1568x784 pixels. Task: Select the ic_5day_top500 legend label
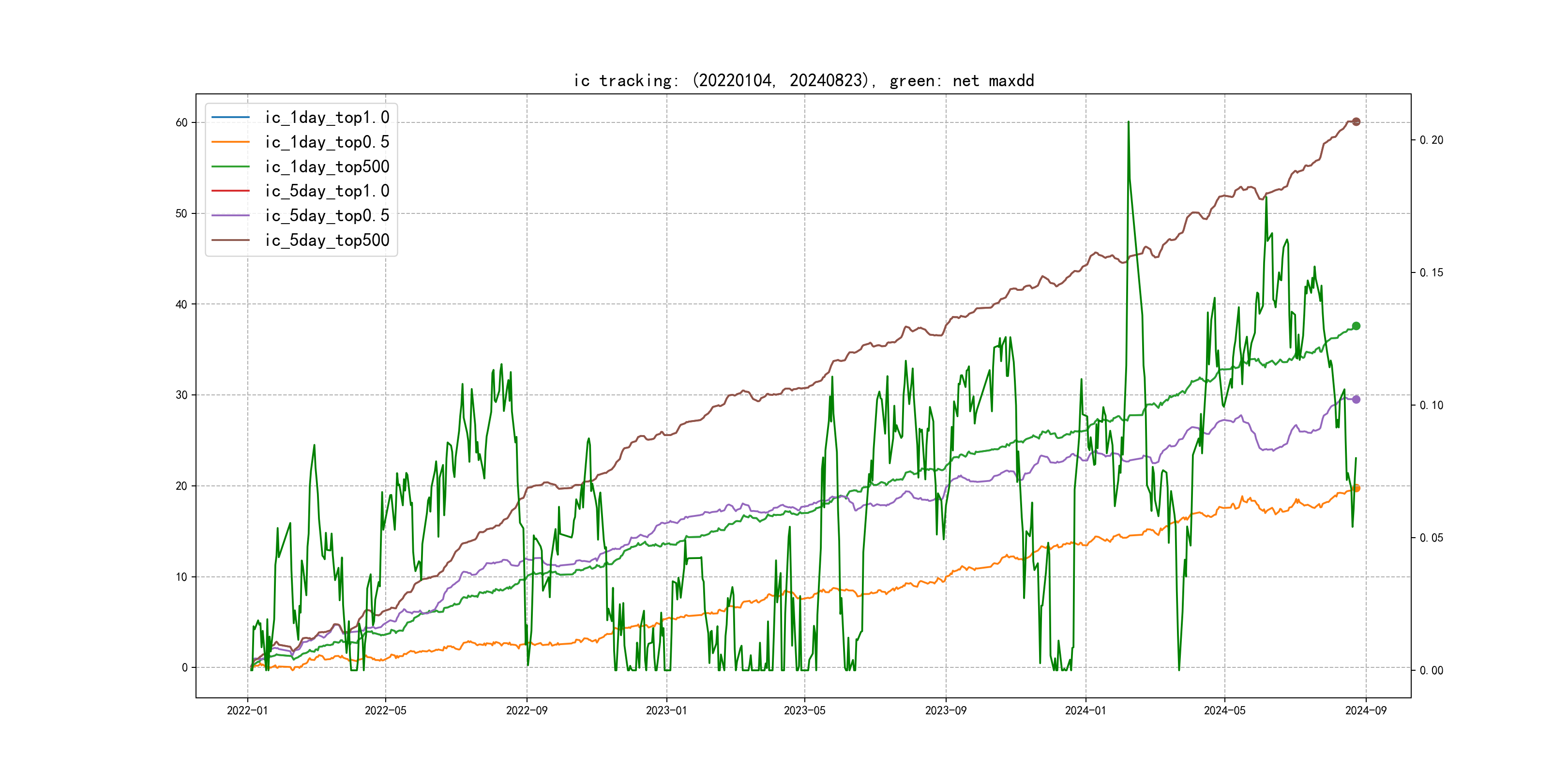click(x=327, y=240)
